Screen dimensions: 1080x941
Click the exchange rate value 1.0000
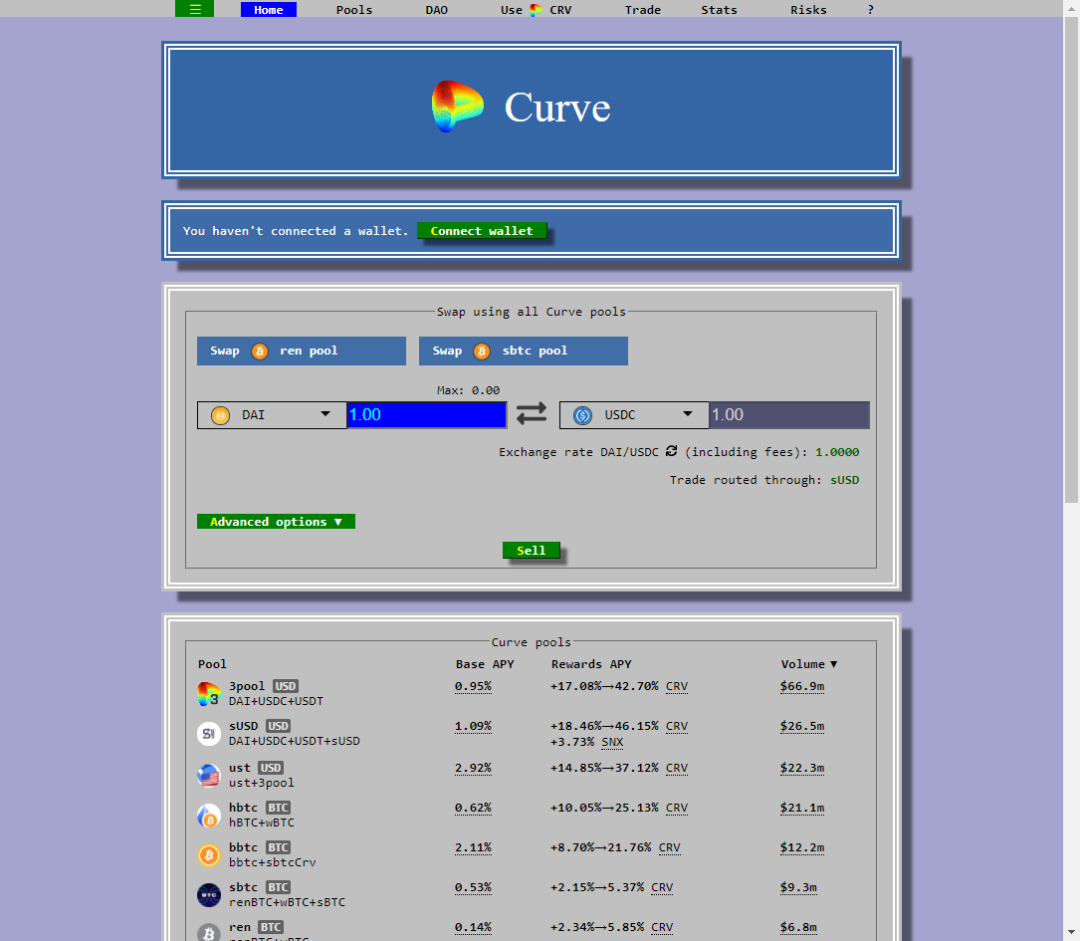(838, 452)
